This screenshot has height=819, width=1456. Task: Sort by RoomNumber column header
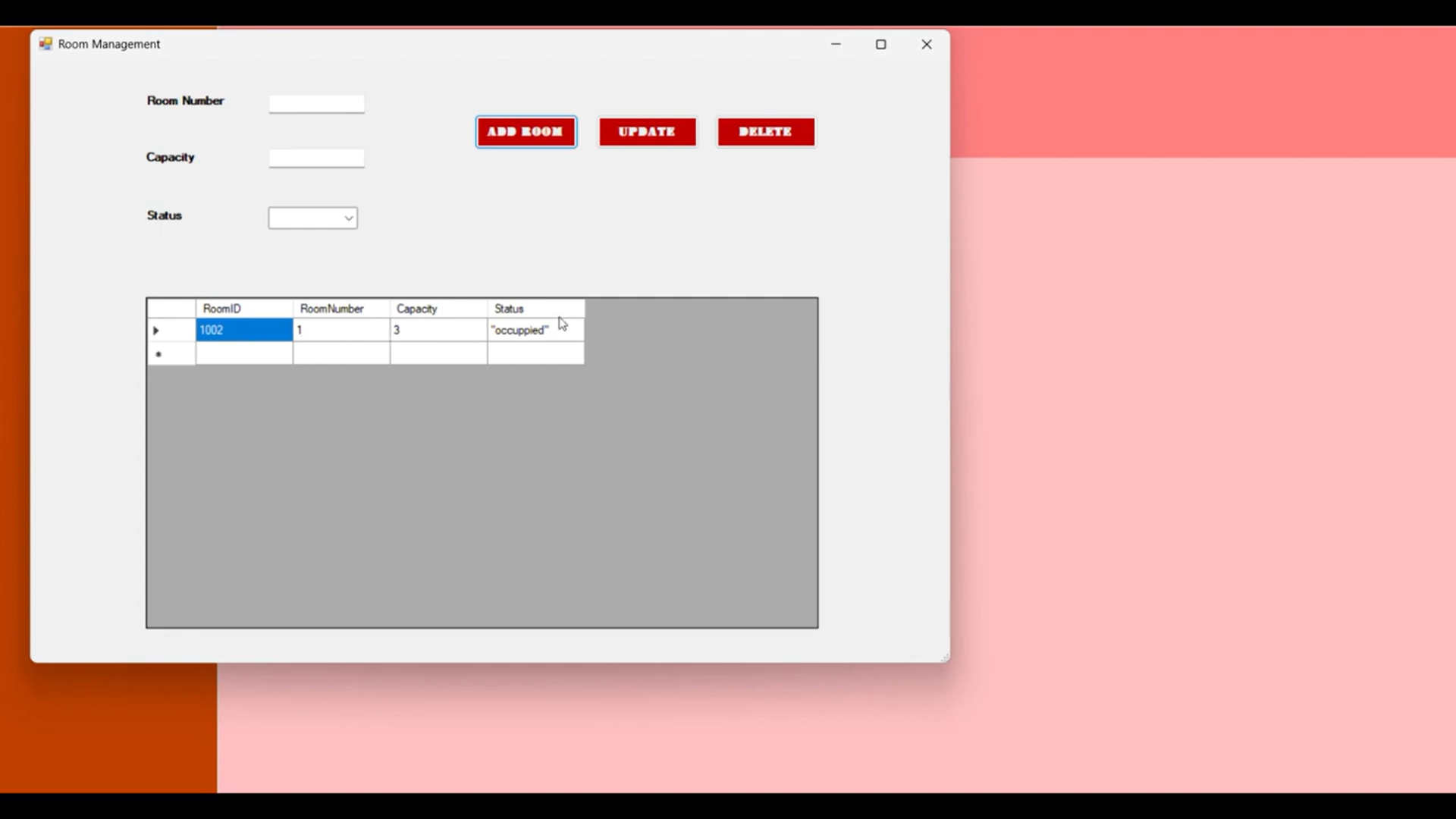[x=340, y=309]
